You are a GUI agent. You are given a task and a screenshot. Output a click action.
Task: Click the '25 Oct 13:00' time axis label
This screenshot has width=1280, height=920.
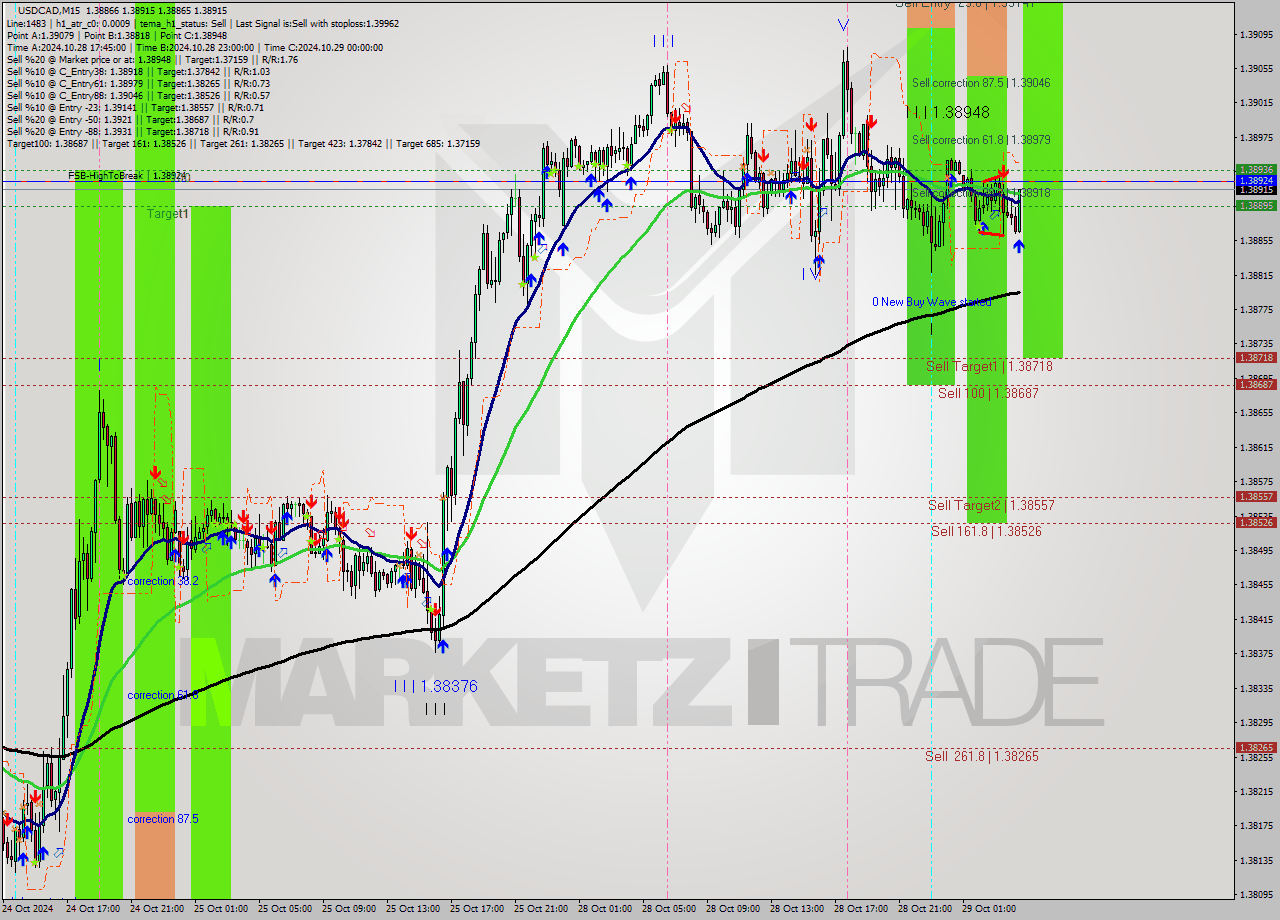click(413, 909)
